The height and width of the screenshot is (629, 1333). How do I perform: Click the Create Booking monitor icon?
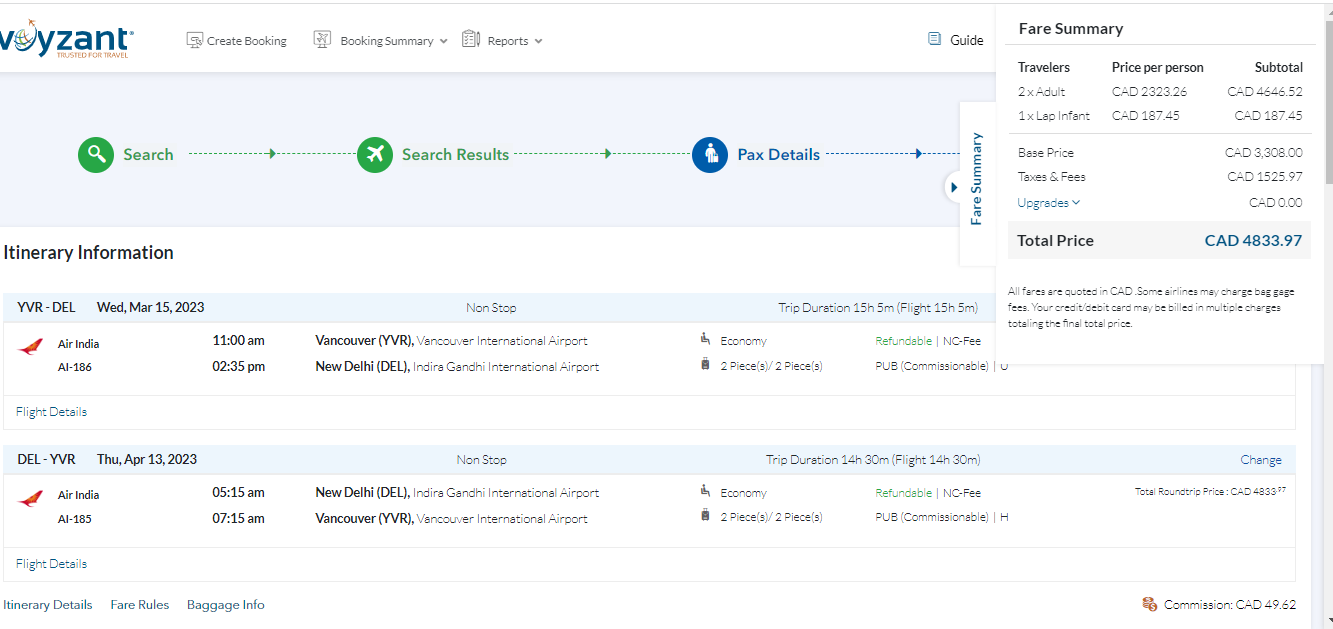(x=195, y=40)
